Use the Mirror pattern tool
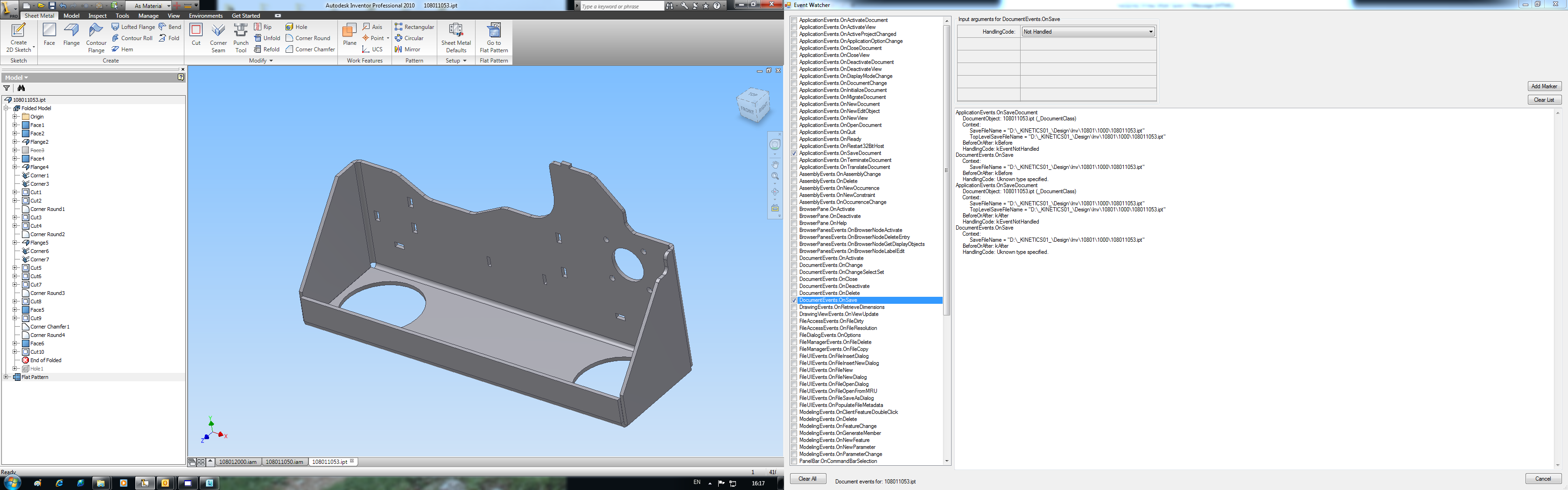This screenshot has height=490, width=1568. pos(407,49)
